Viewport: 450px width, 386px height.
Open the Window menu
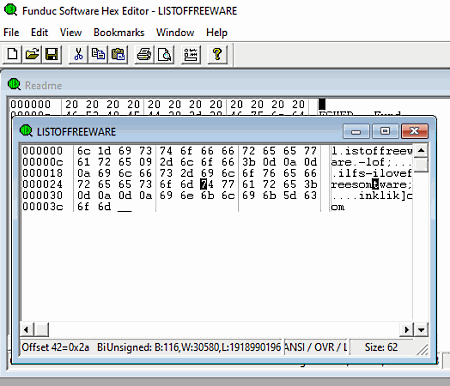(175, 32)
